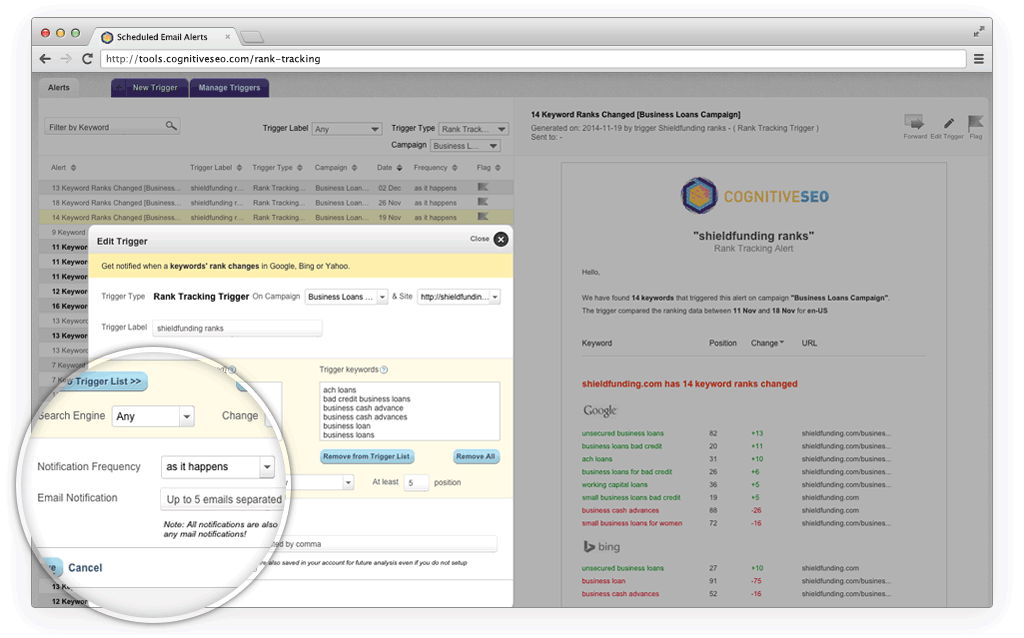Image resolution: width=1024 pixels, height=638 pixels.
Task: Click the Forward email icon
Action: pos(914,122)
